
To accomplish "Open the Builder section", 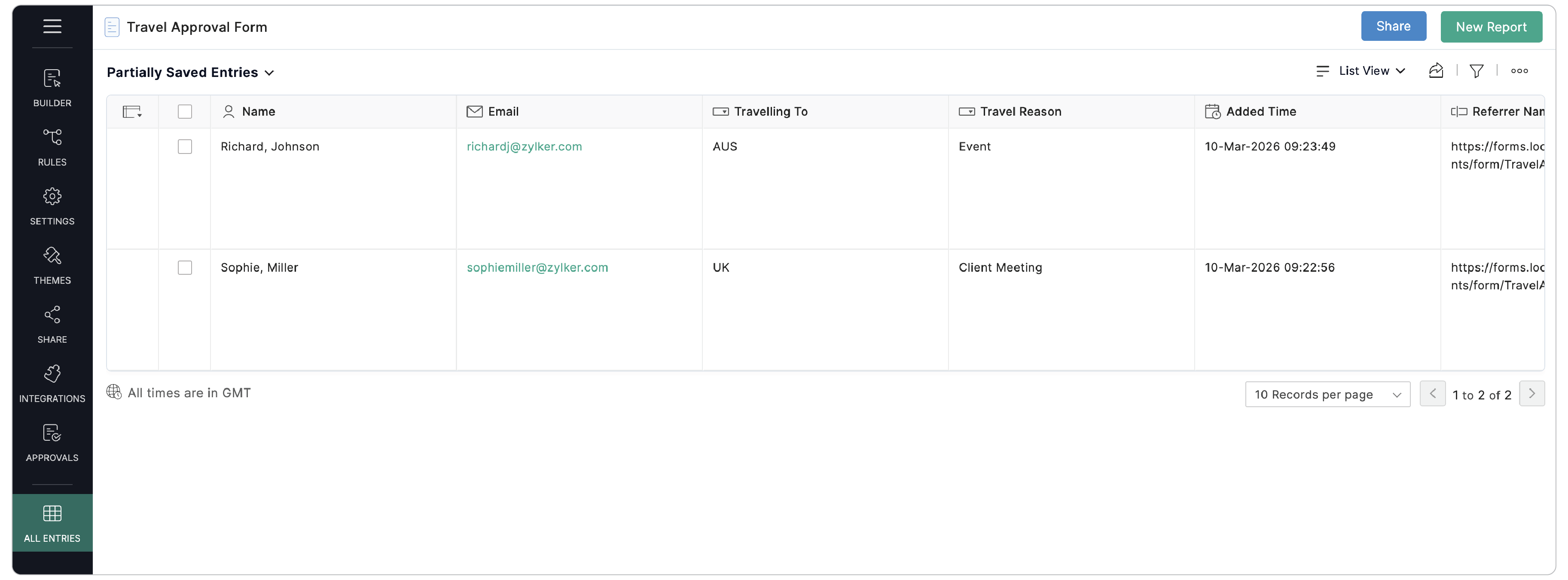I will click(x=52, y=88).
